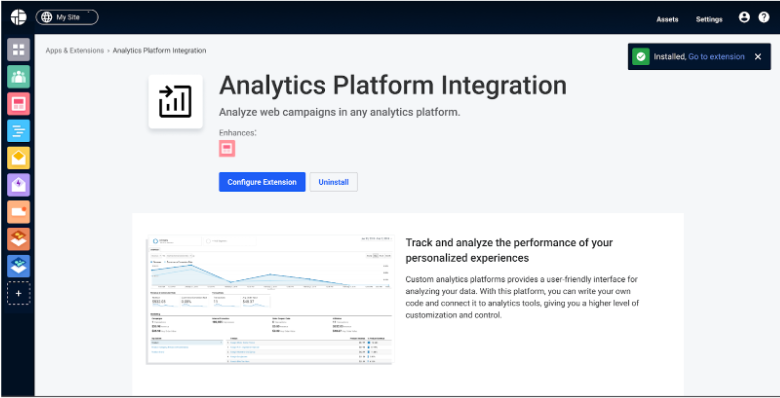Follow the Go to extension link
Viewport: 780px width, 398px height.
(716, 57)
